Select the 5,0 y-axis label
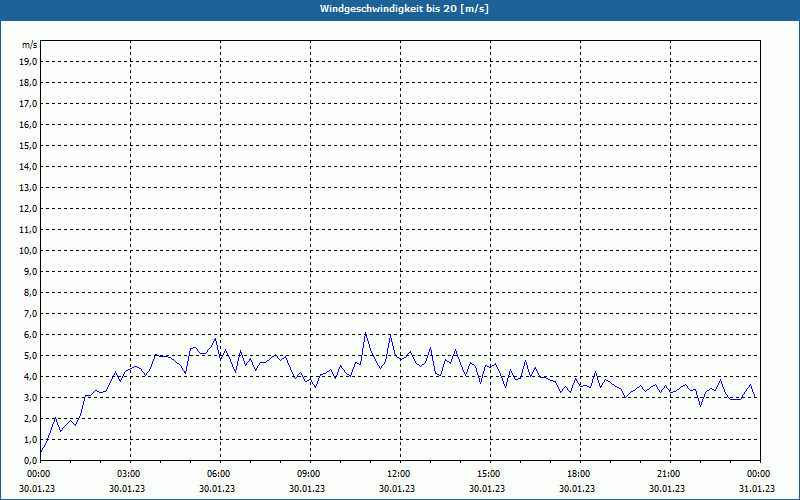This screenshot has height=500, width=800. [x=30, y=356]
